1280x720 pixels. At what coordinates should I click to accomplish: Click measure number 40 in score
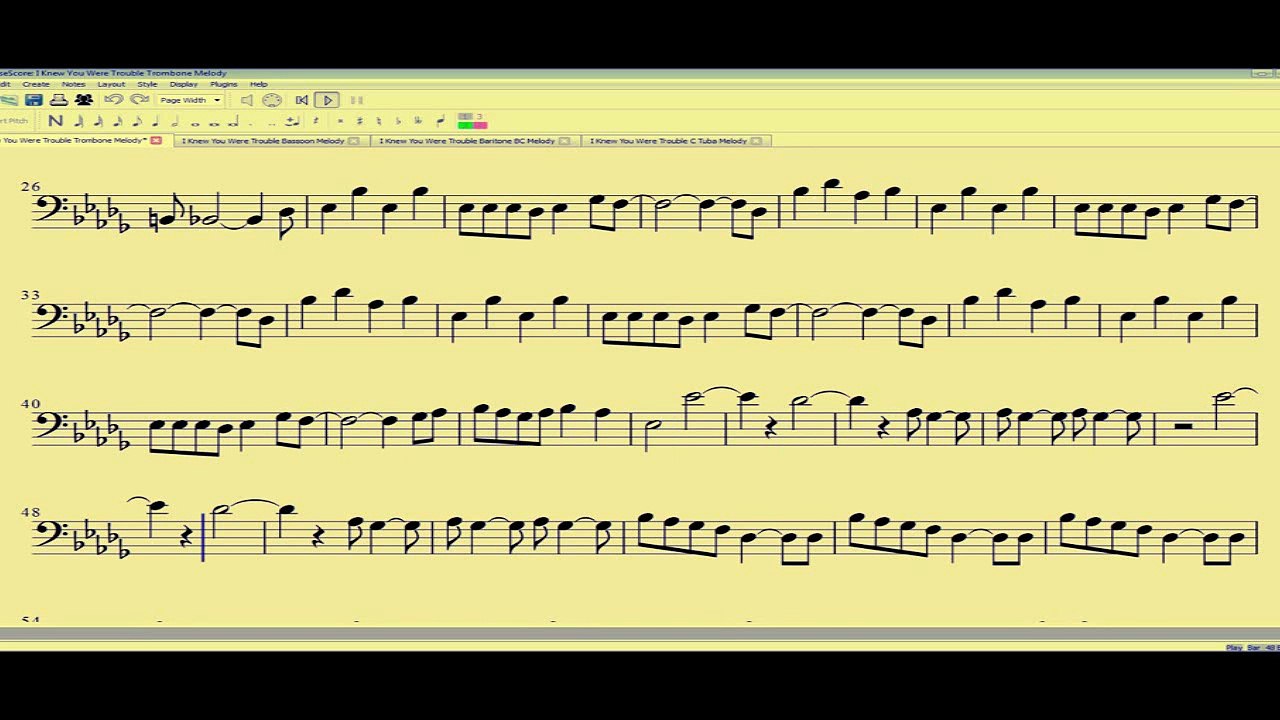[x=30, y=404]
